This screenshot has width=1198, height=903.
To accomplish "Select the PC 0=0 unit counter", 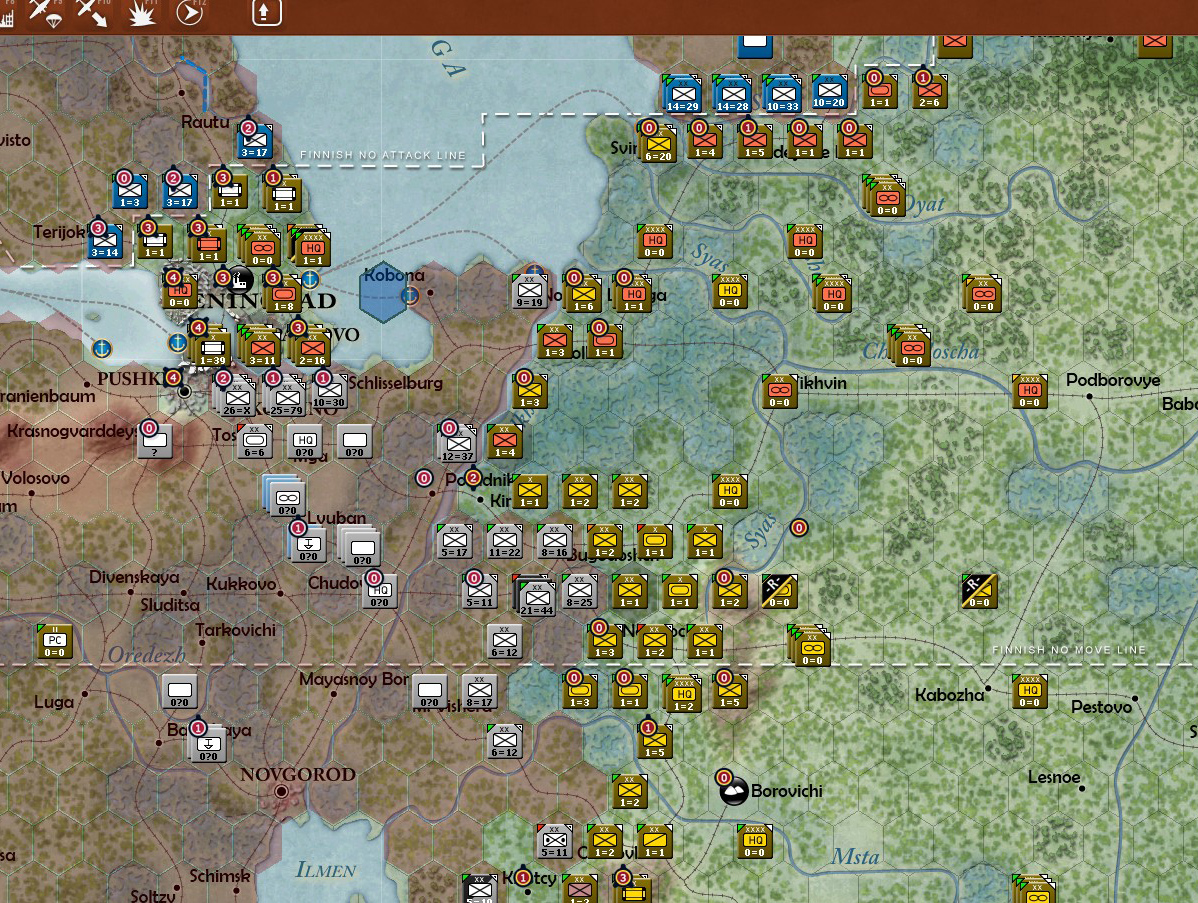I will 54,641.
